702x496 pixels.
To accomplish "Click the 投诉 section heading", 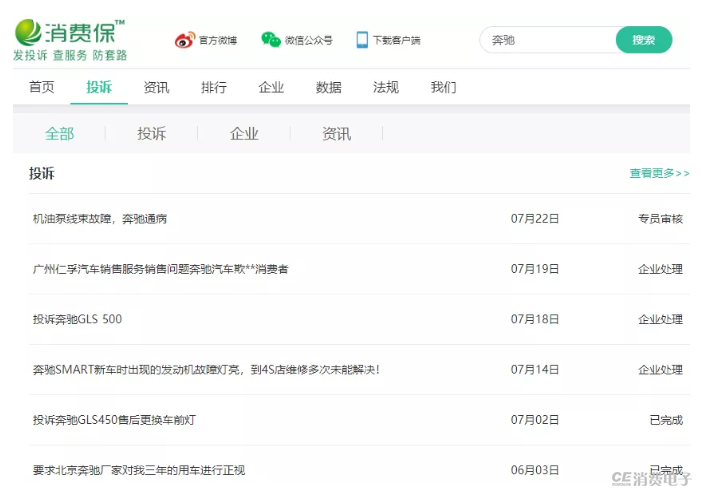I will (x=42, y=173).
